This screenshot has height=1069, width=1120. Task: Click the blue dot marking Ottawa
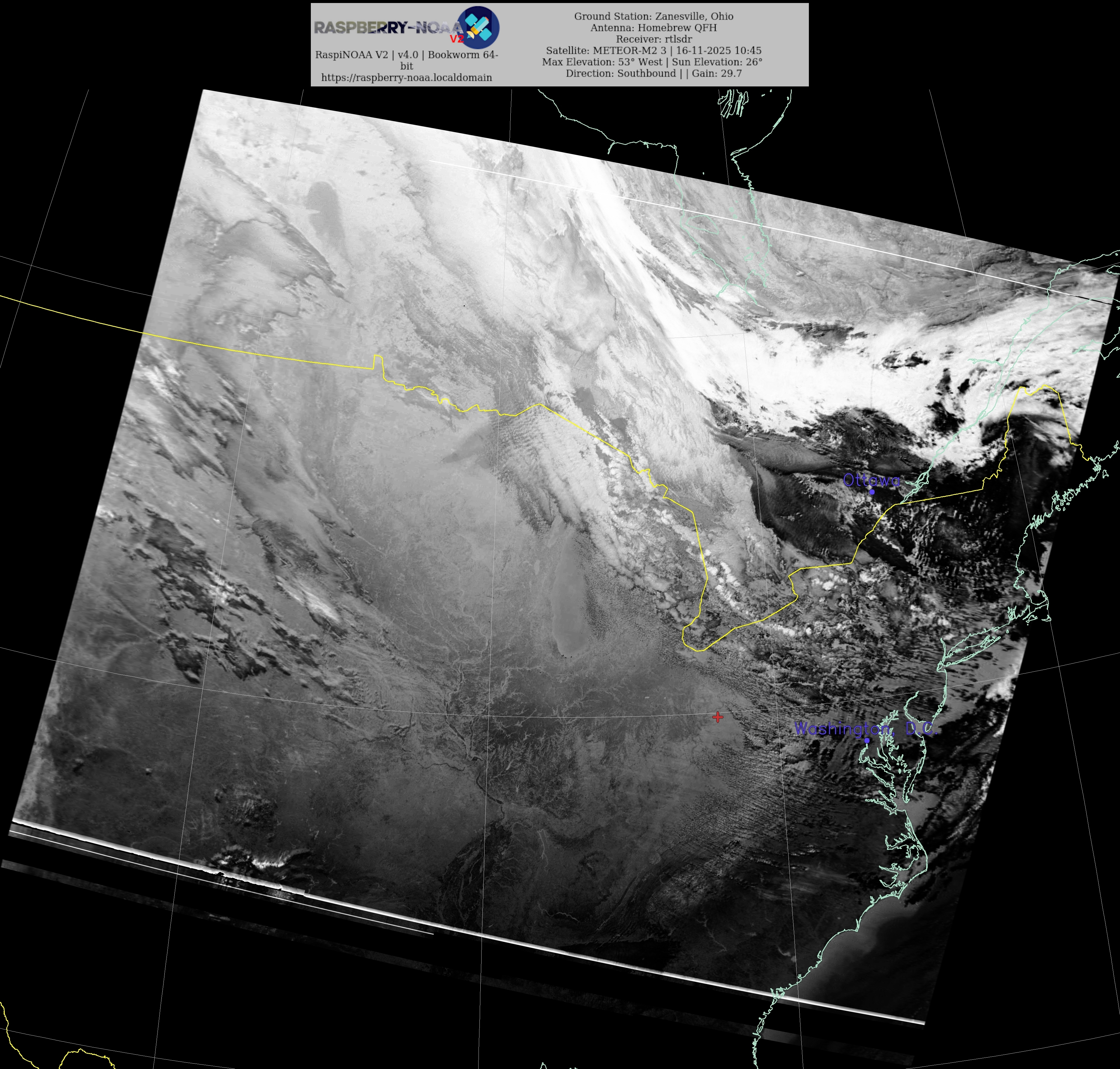872,492
